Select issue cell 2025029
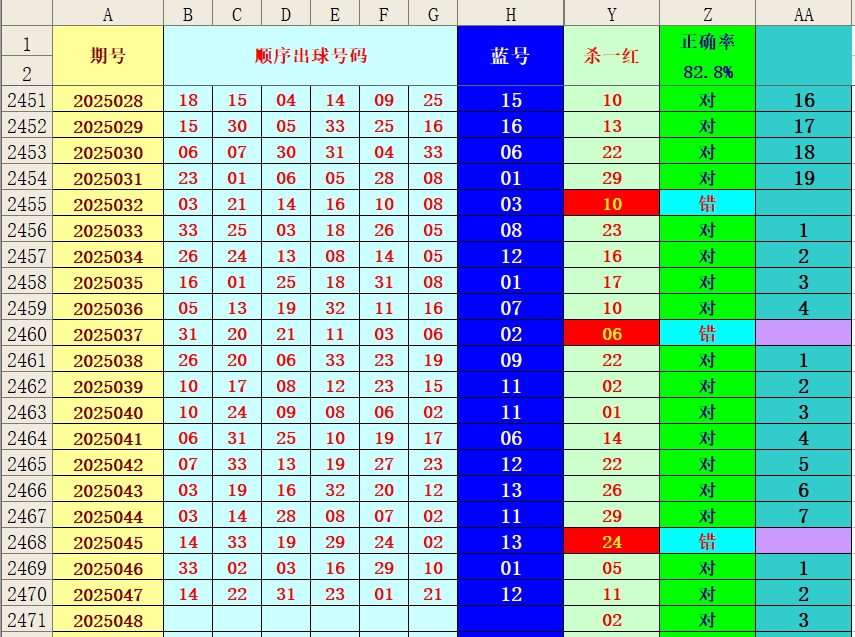The height and width of the screenshot is (637, 855). point(108,127)
